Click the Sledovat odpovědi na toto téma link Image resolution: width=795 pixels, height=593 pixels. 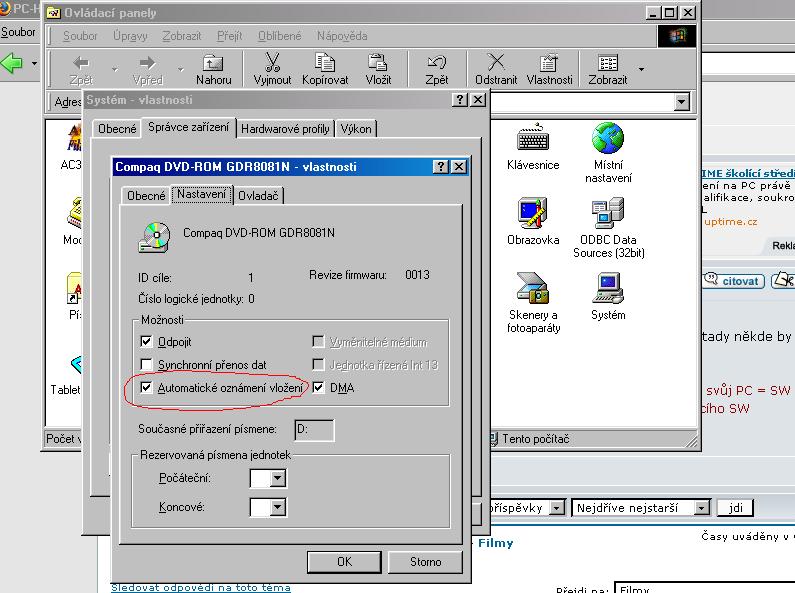(x=201, y=587)
